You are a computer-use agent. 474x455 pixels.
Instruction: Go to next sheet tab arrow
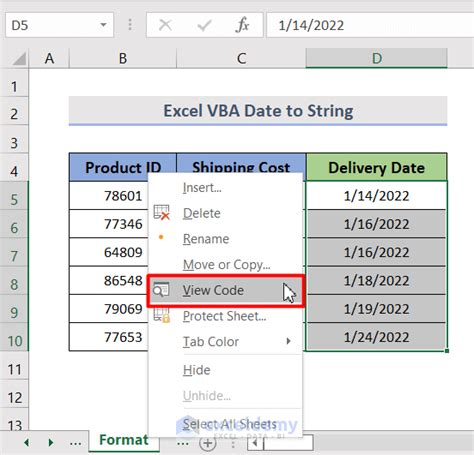click(50, 442)
